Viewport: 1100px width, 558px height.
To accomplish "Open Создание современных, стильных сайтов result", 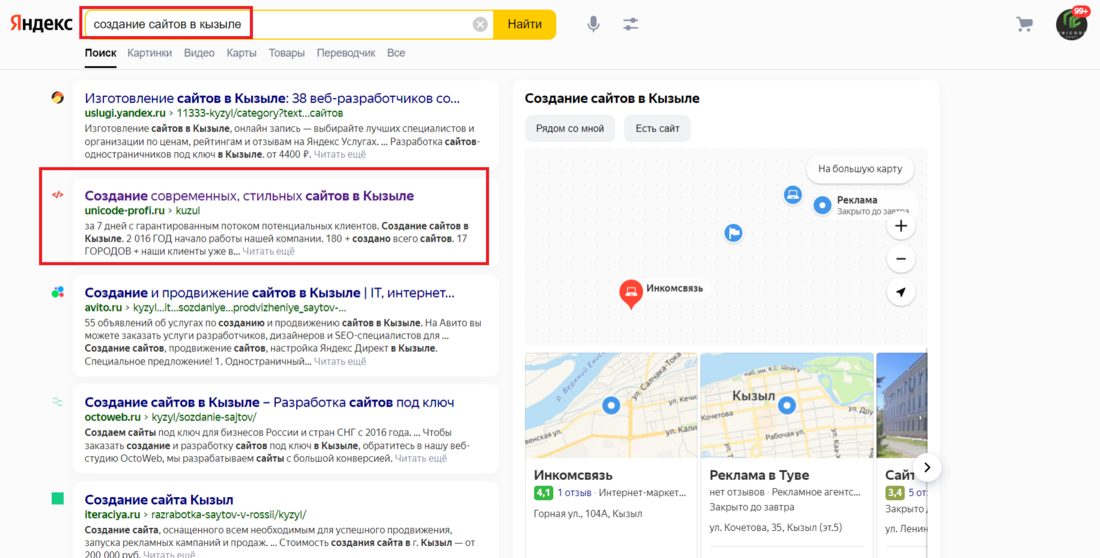I will [249, 196].
